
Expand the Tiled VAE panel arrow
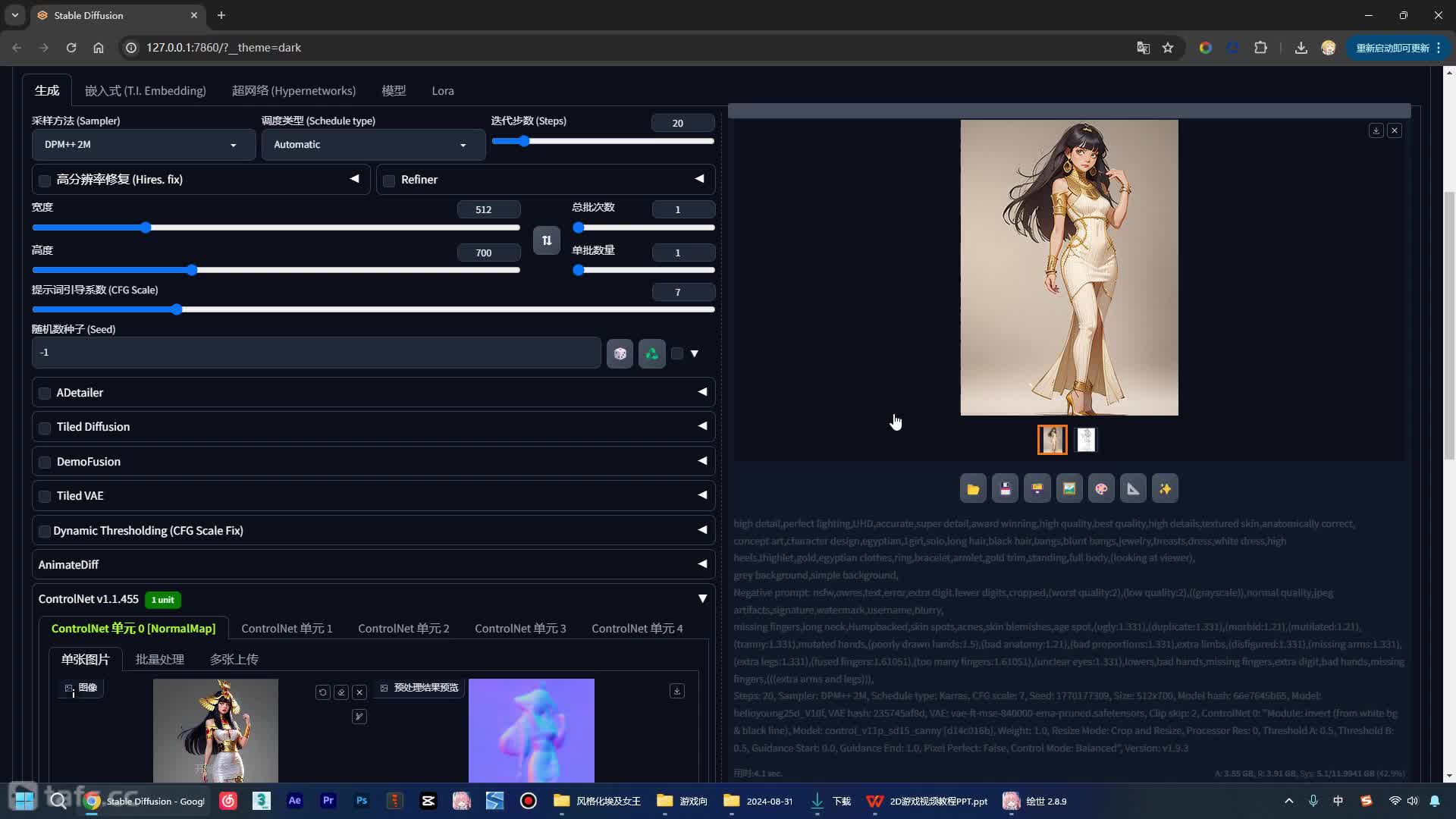pos(702,495)
